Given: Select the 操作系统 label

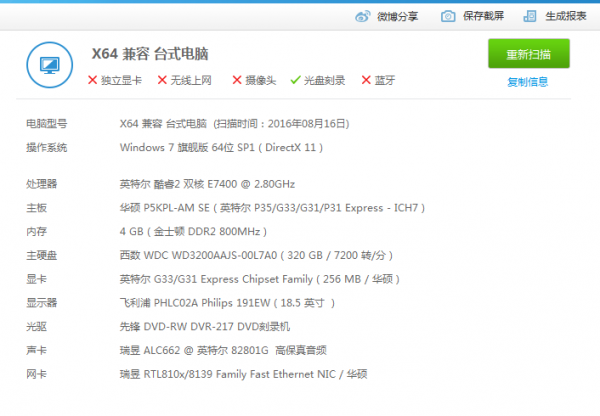Looking at the screenshot, I should [47, 147].
